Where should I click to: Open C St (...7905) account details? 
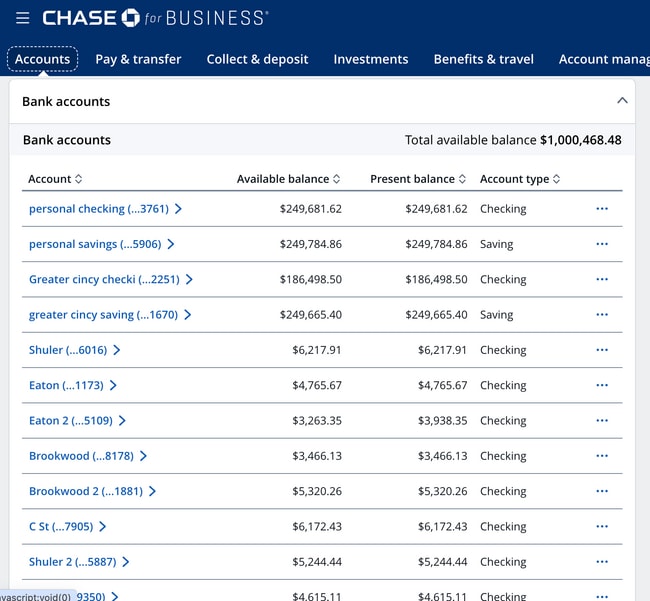tap(68, 526)
